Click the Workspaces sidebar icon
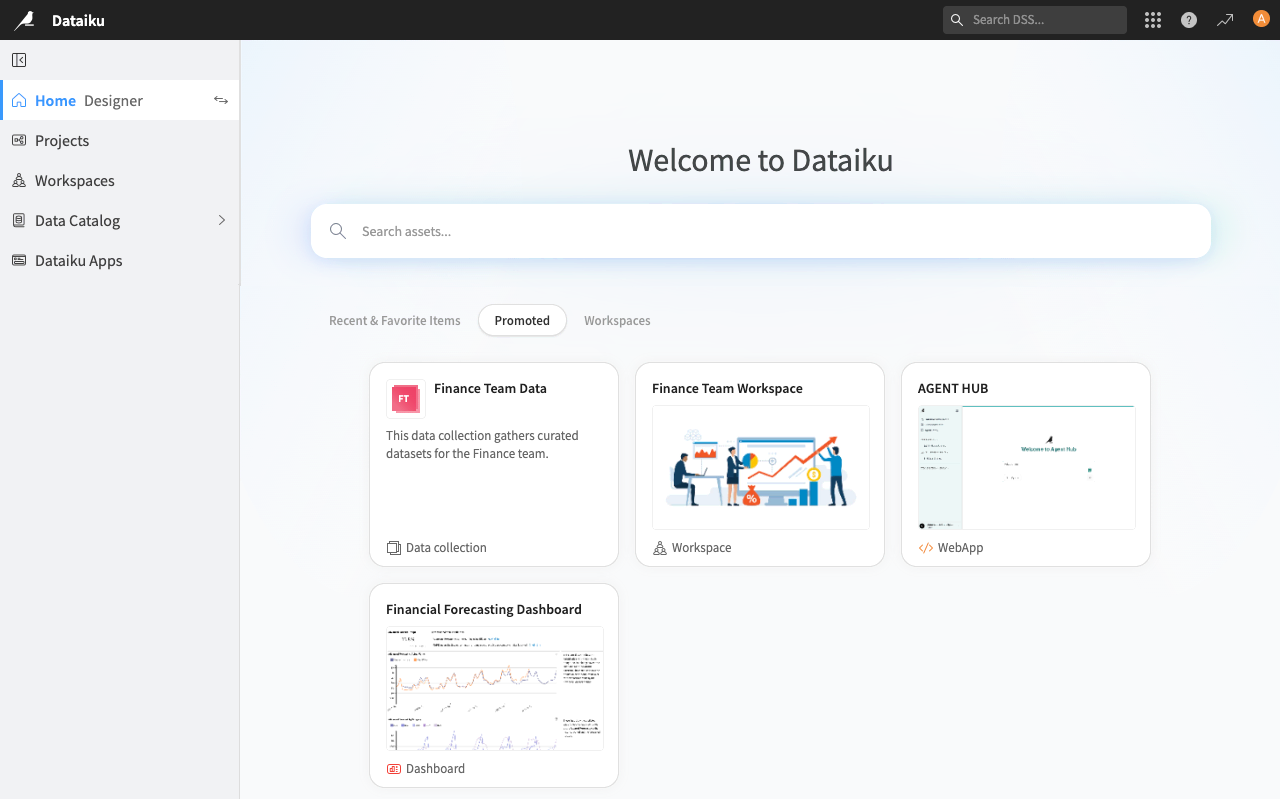Viewport: 1280px width, 799px height. [x=19, y=180]
